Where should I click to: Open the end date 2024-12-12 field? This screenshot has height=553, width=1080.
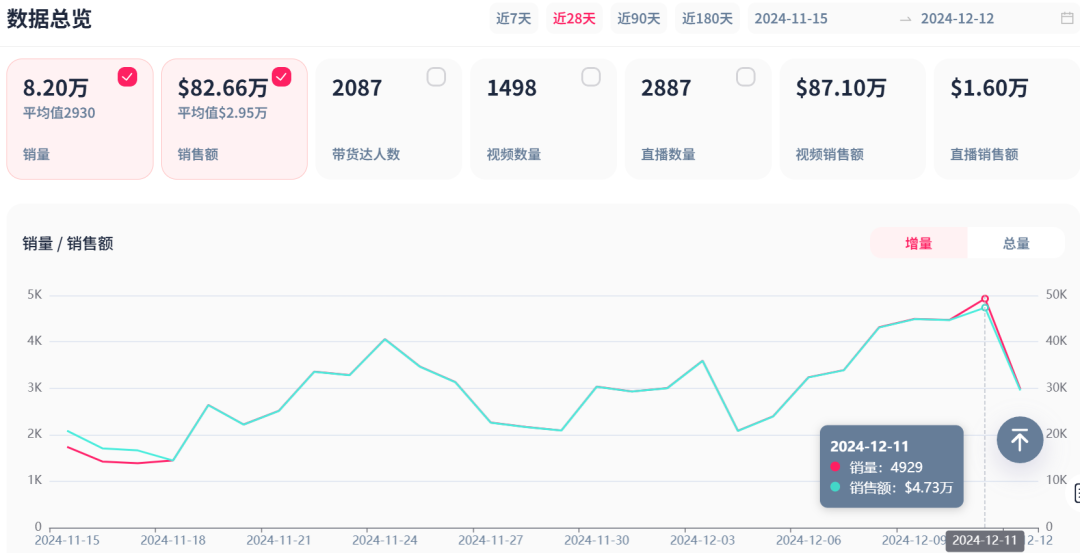click(x=957, y=18)
